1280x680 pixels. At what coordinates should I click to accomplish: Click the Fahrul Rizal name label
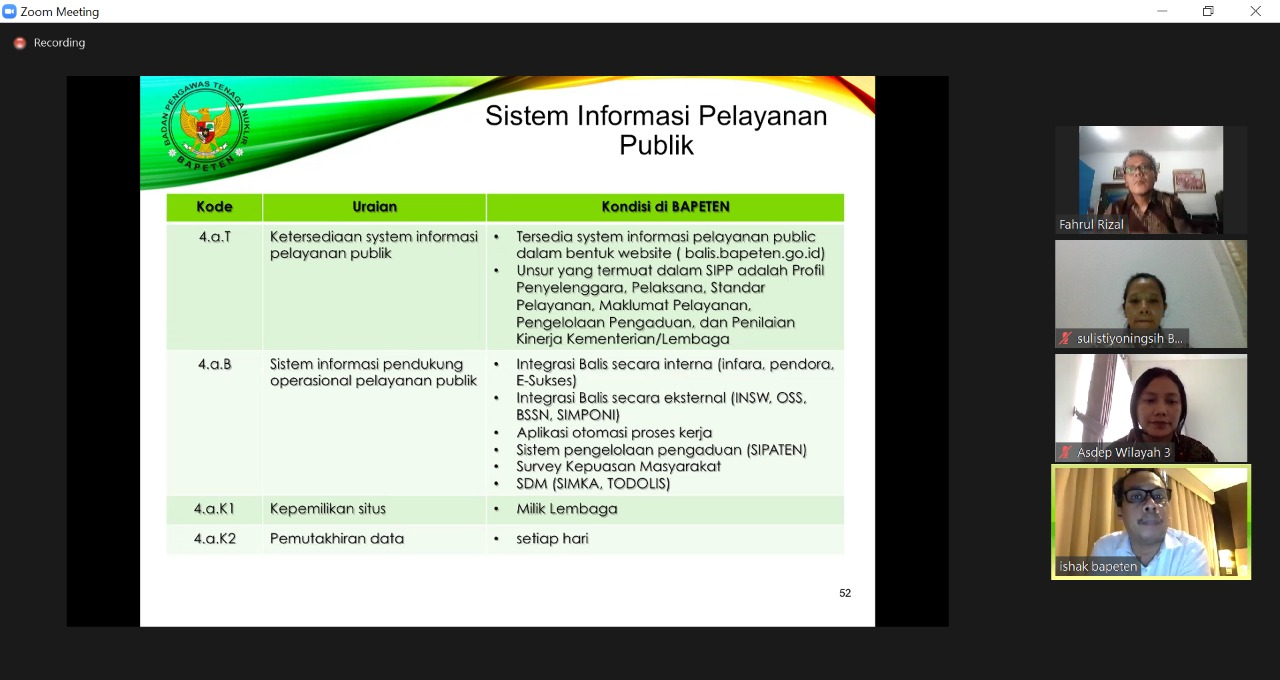point(1091,225)
